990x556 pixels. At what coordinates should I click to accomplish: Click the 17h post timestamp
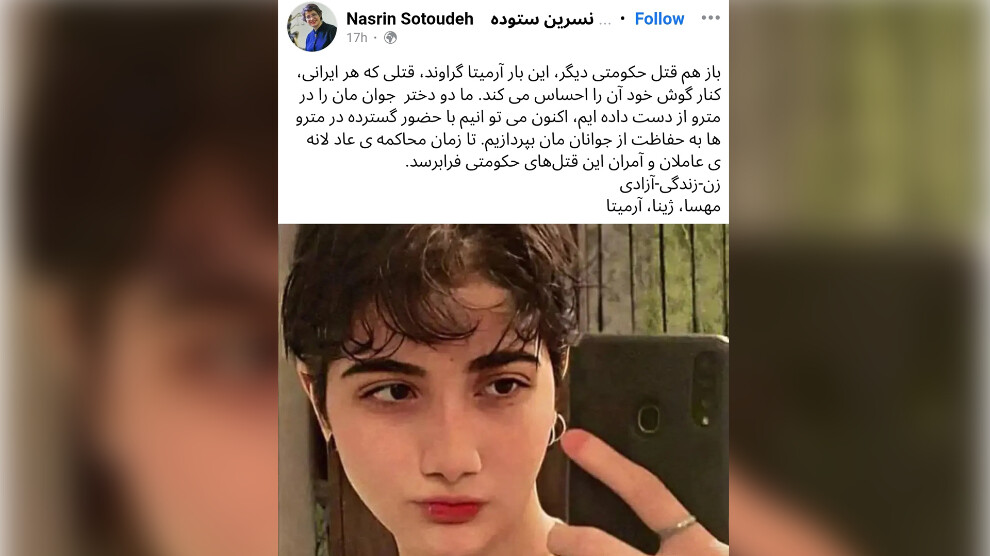tap(357, 38)
